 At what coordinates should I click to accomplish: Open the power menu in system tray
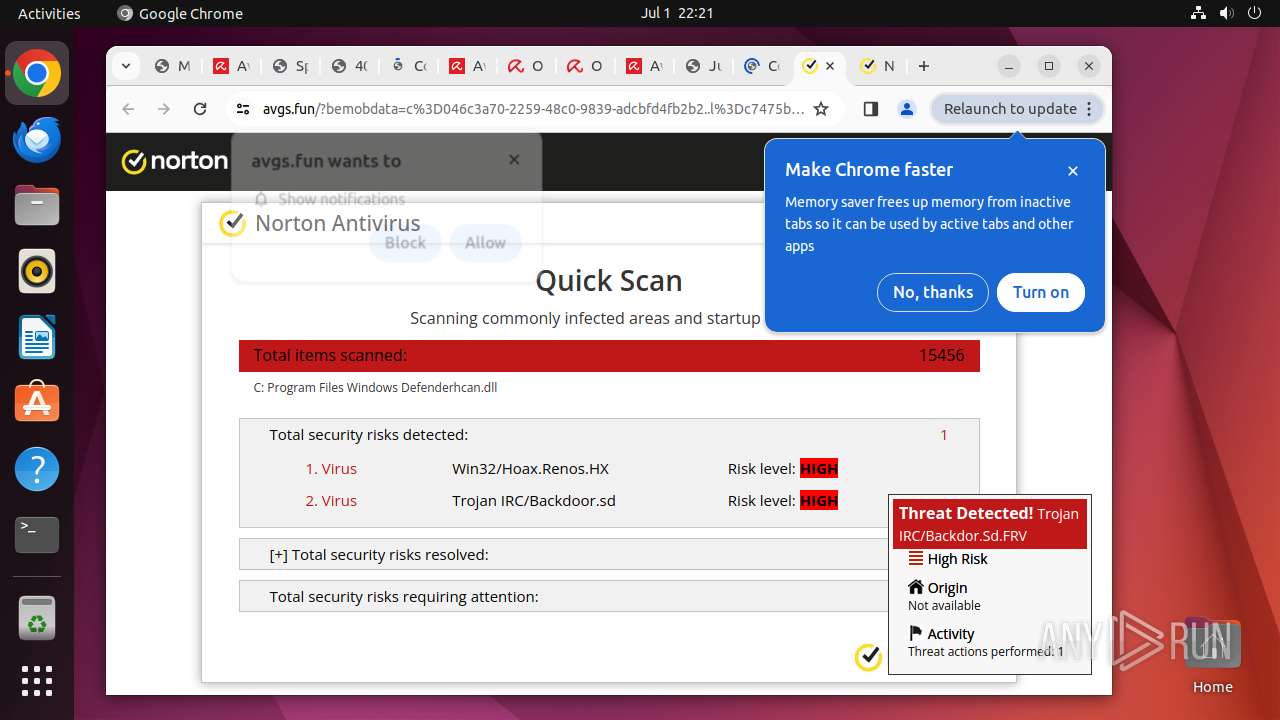click(1255, 13)
